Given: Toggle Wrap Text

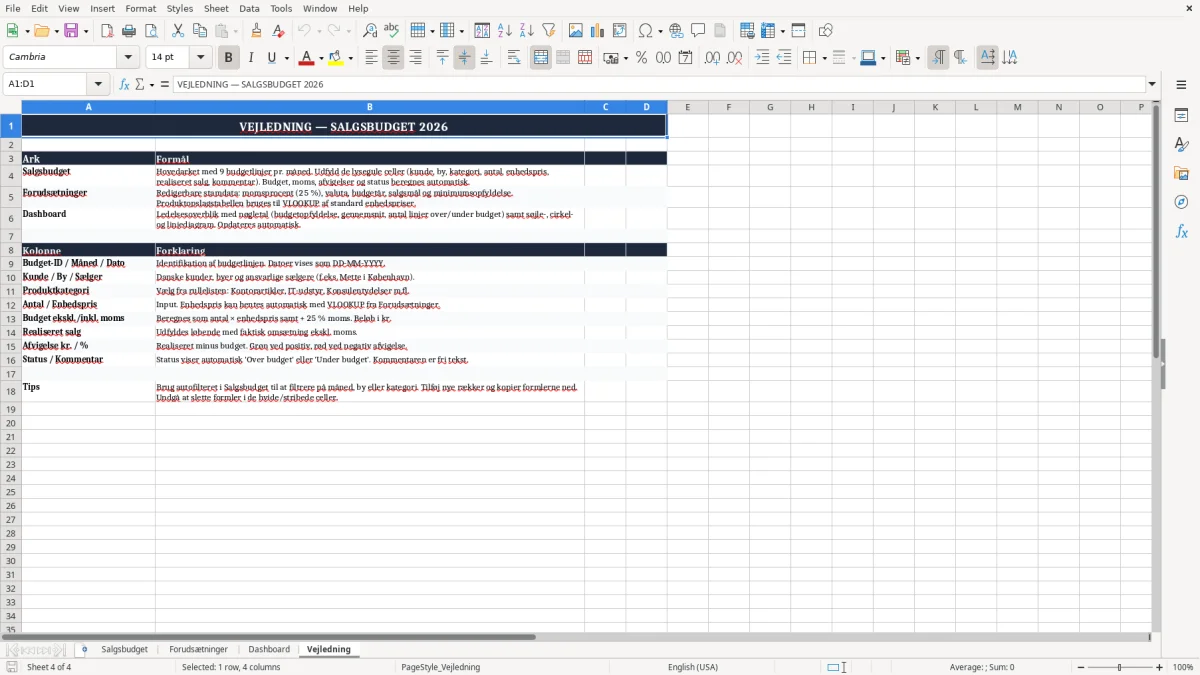Looking at the screenshot, I should tap(514, 58).
